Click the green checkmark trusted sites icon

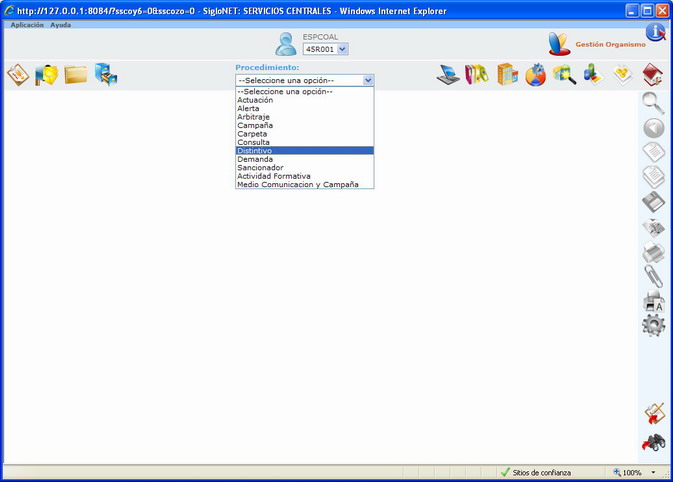point(505,472)
